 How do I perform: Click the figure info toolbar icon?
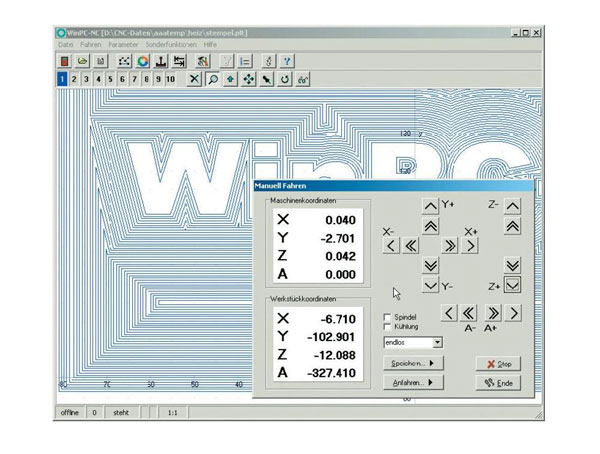pyautogui.click(x=269, y=61)
